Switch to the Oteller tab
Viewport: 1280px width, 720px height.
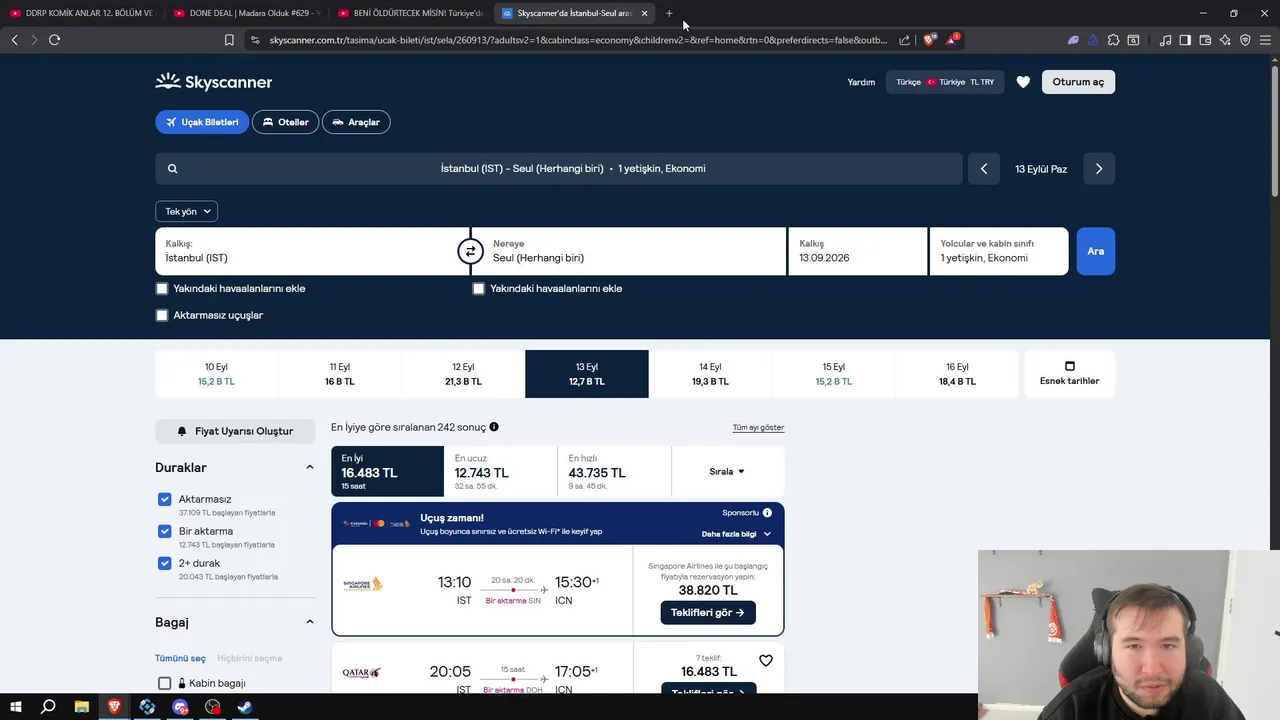[x=285, y=122]
